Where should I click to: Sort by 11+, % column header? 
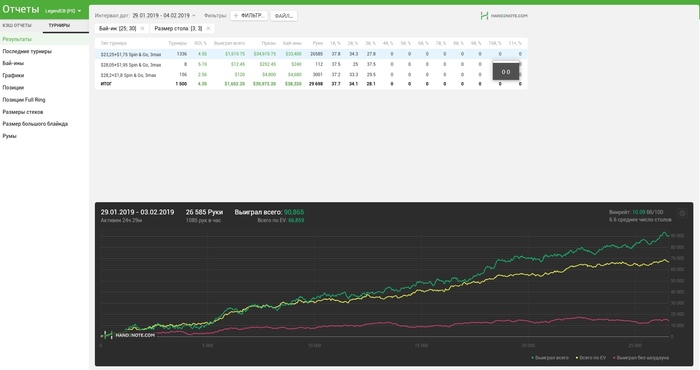pos(515,43)
